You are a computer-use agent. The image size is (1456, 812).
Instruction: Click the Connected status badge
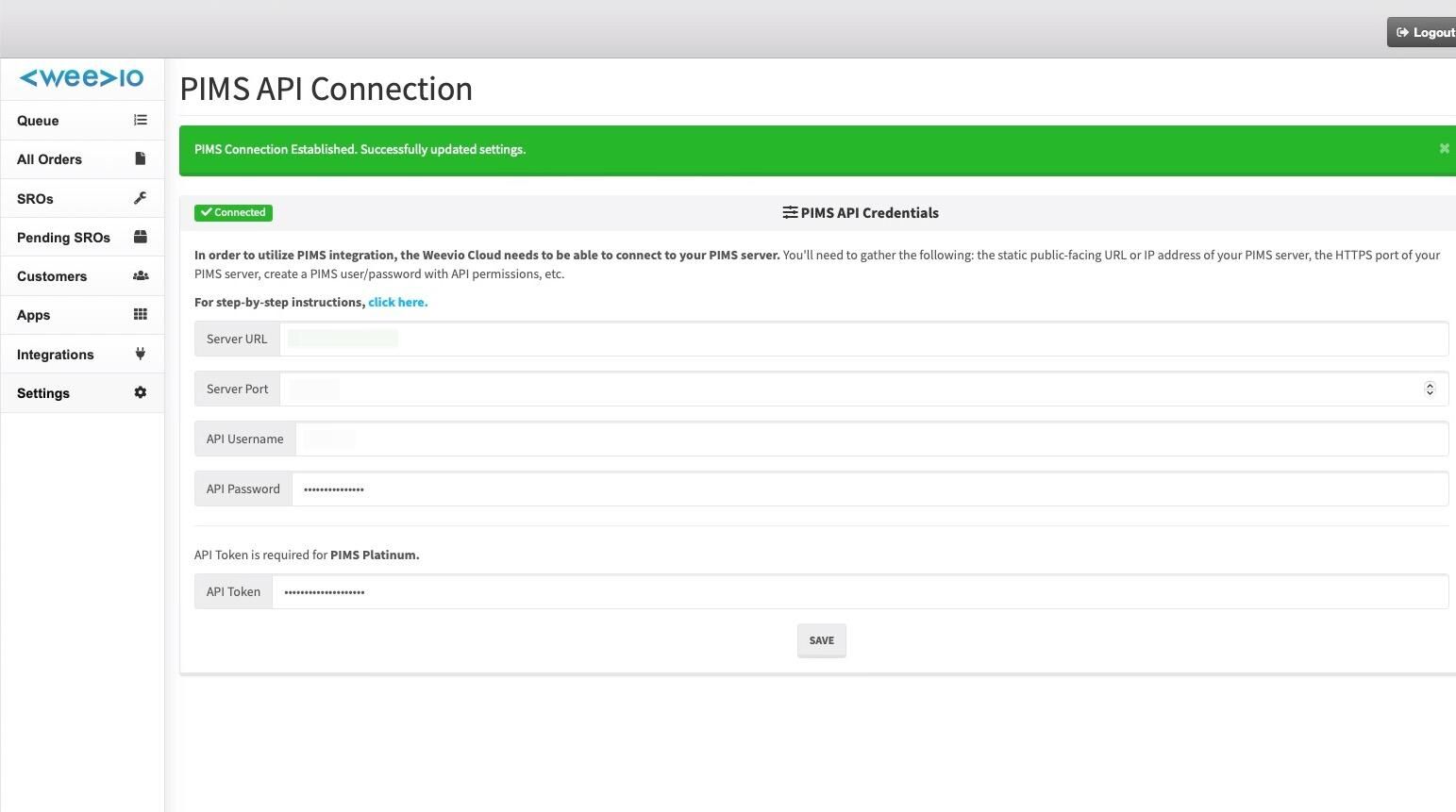pyautogui.click(x=233, y=213)
